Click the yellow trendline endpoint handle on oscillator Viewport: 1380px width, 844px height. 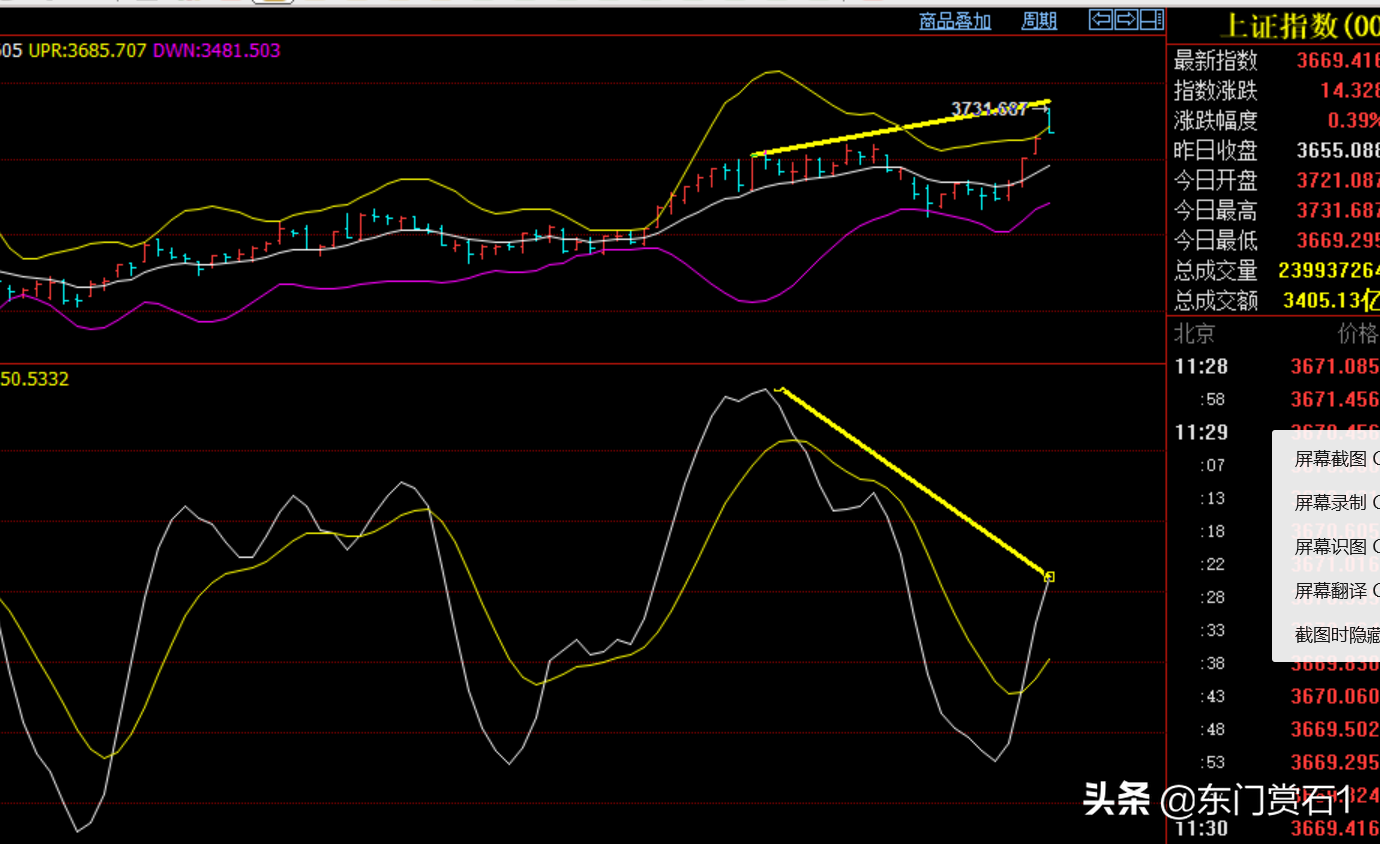(1049, 576)
